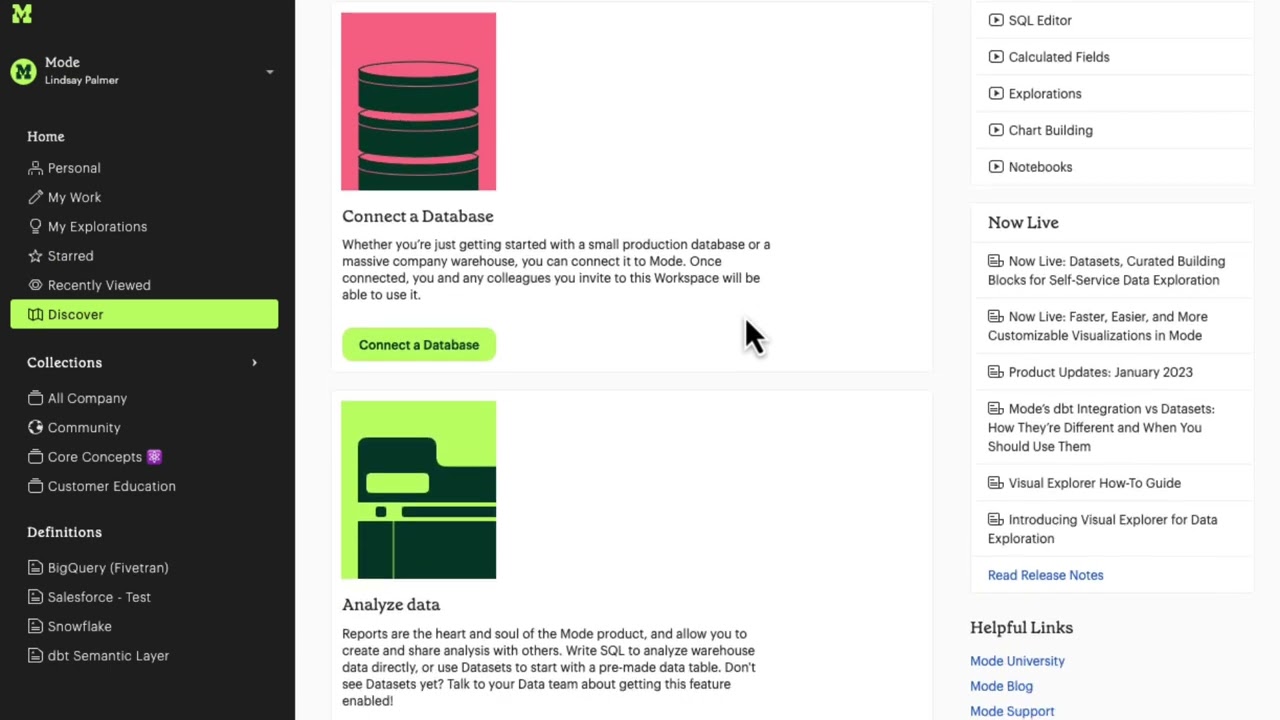Open BigQuery (Fivetran) definitions
The height and width of the screenshot is (720, 1280).
[108, 568]
